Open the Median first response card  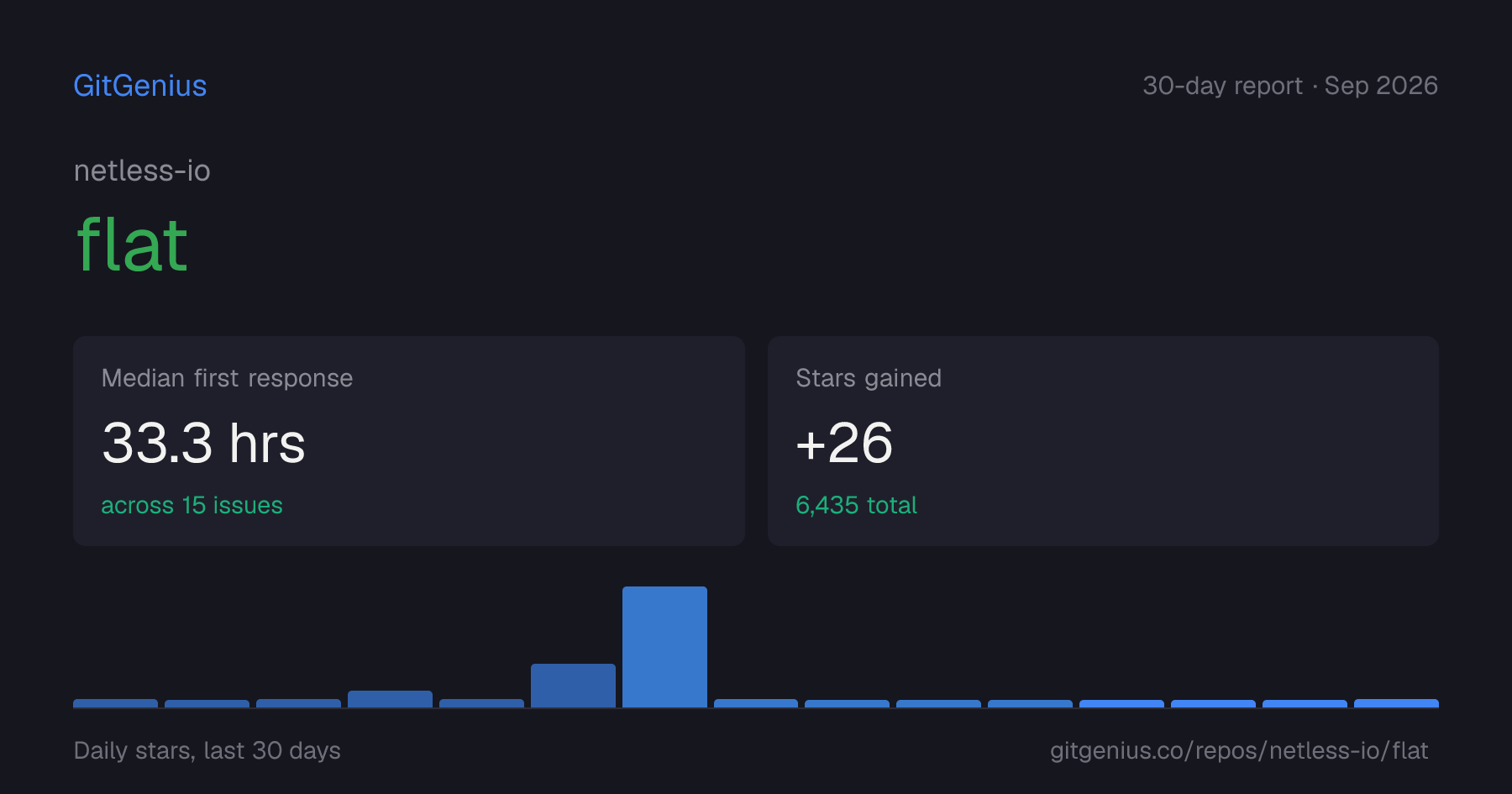(409, 441)
